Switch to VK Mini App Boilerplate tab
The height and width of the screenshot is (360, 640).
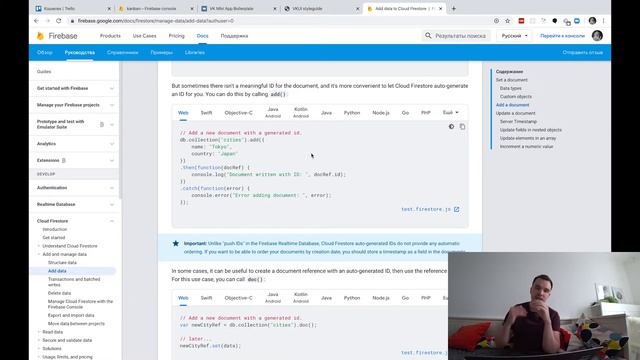coord(238,9)
